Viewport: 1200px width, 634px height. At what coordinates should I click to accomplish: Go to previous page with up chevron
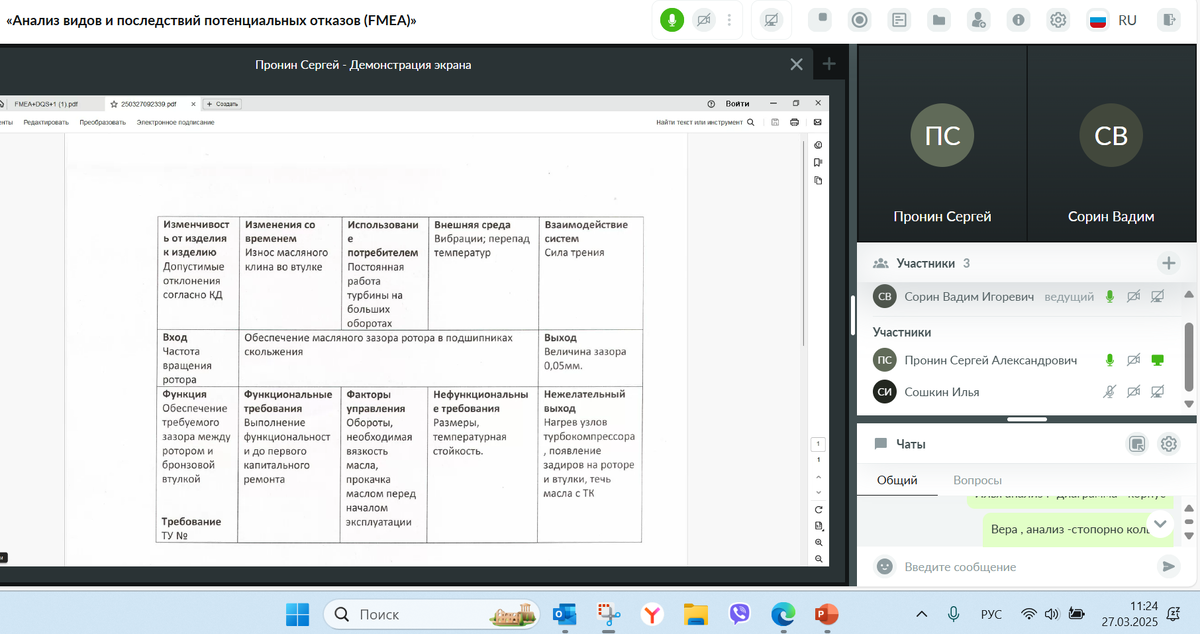pos(818,477)
